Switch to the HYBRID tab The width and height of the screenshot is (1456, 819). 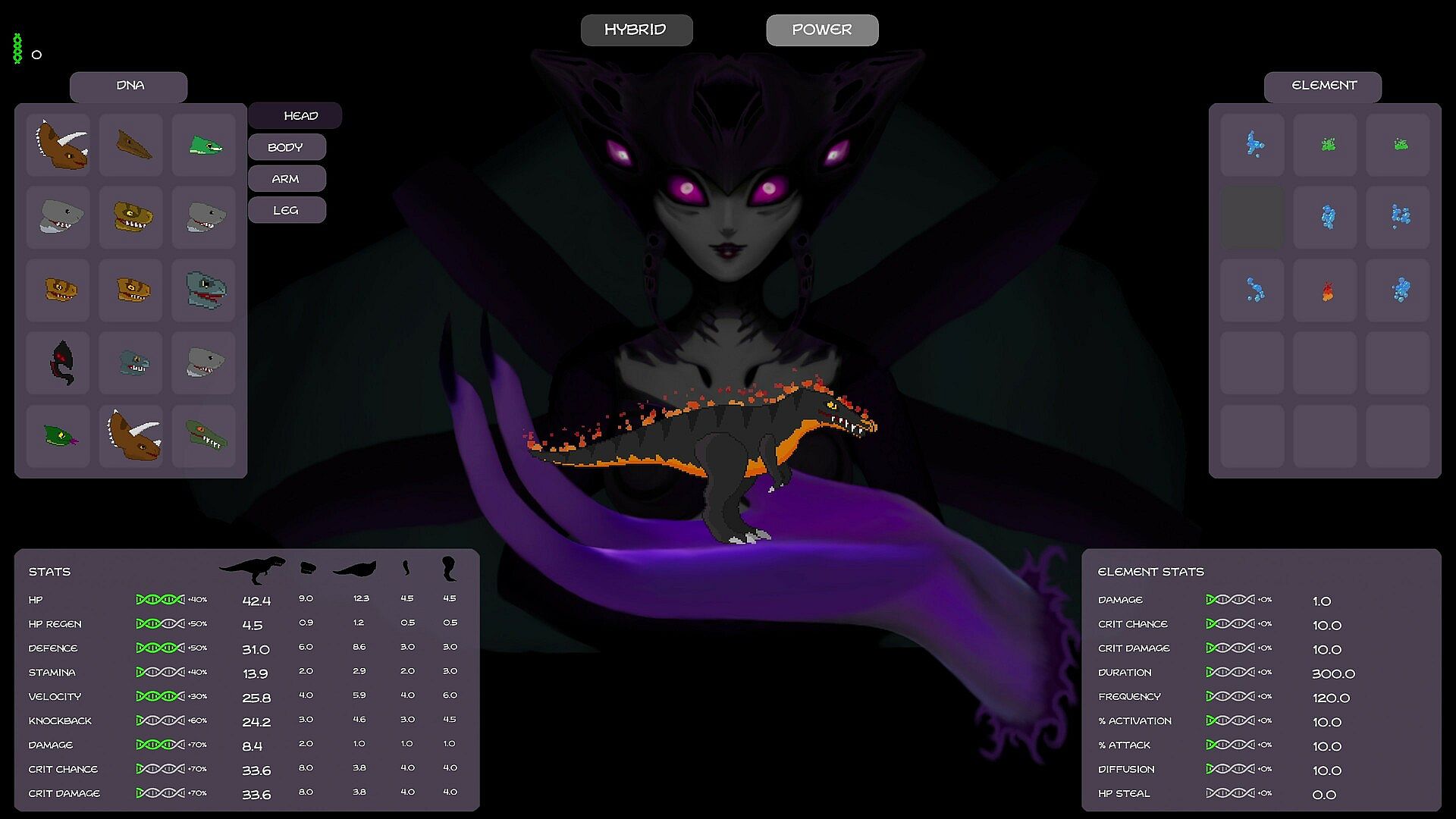(636, 30)
